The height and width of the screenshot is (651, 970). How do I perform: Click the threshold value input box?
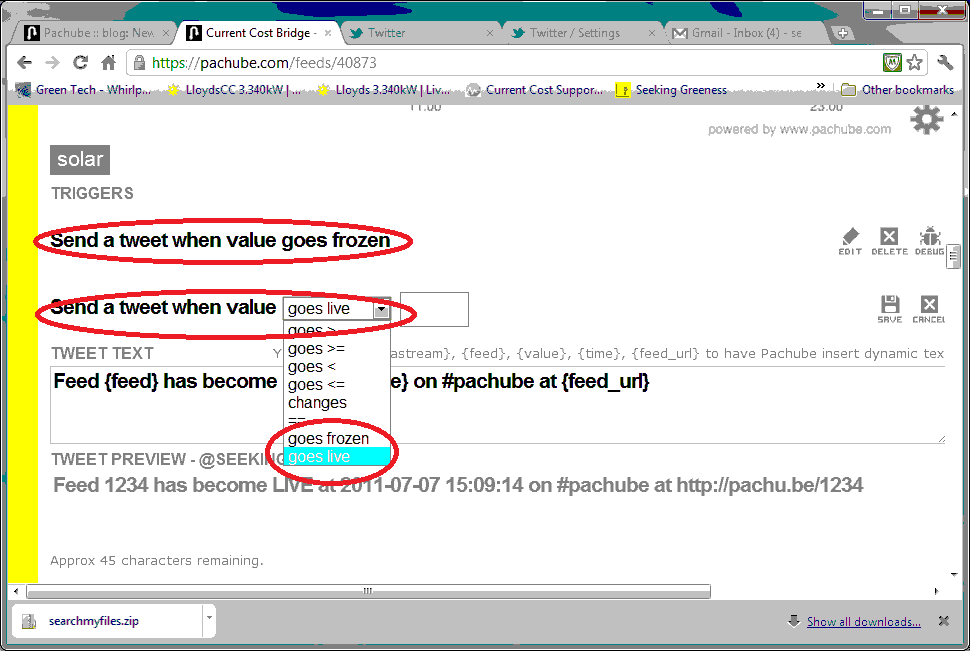[434, 309]
